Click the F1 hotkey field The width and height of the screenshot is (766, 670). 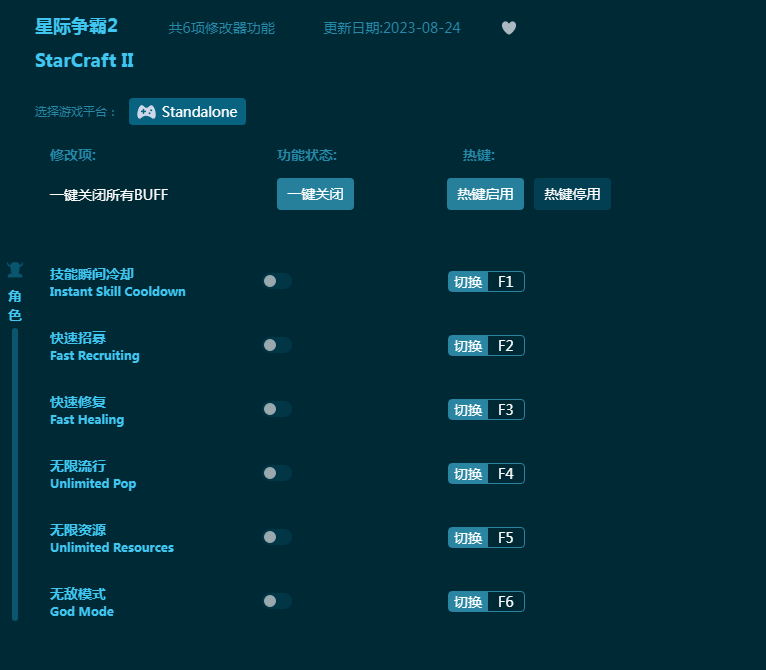(506, 281)
